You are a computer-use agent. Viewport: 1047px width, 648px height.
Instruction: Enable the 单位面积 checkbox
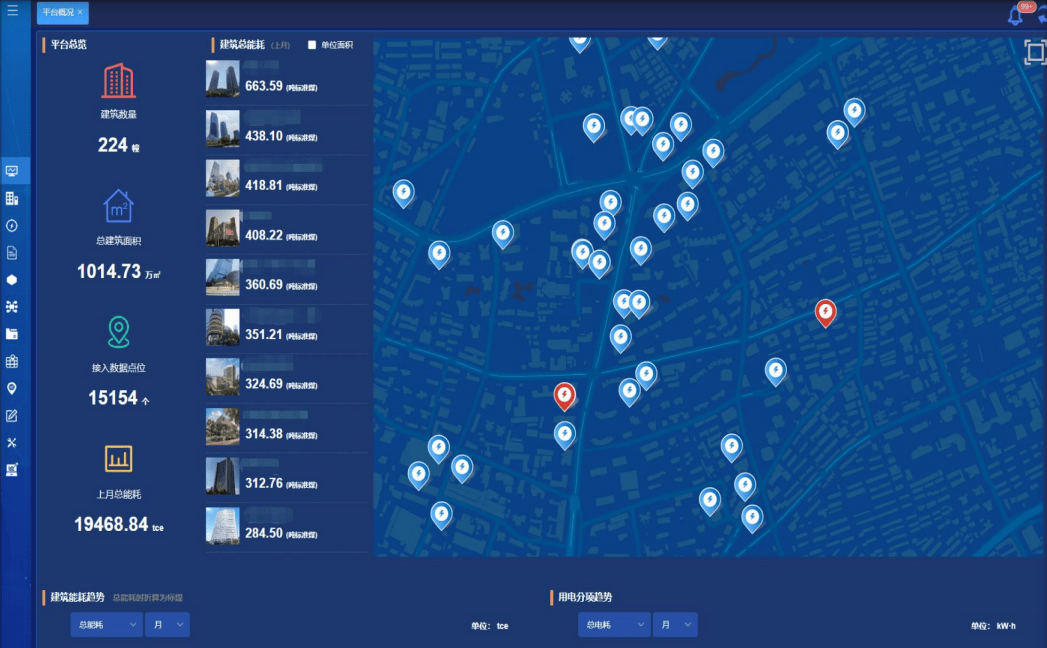coord(312,45)
